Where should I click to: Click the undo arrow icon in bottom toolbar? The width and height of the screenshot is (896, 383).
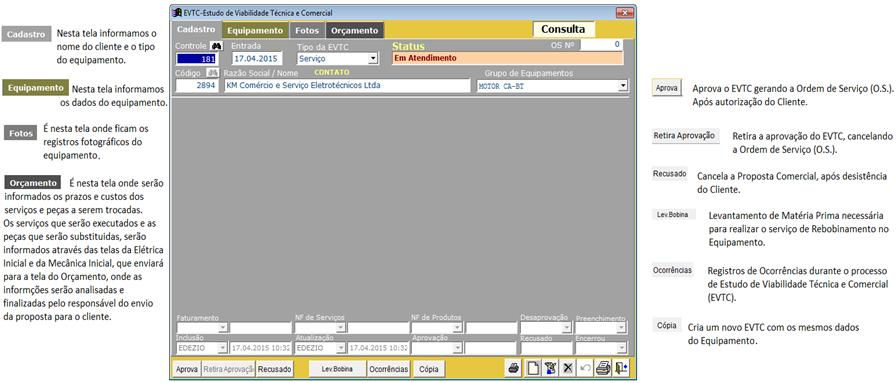(585, 369)
